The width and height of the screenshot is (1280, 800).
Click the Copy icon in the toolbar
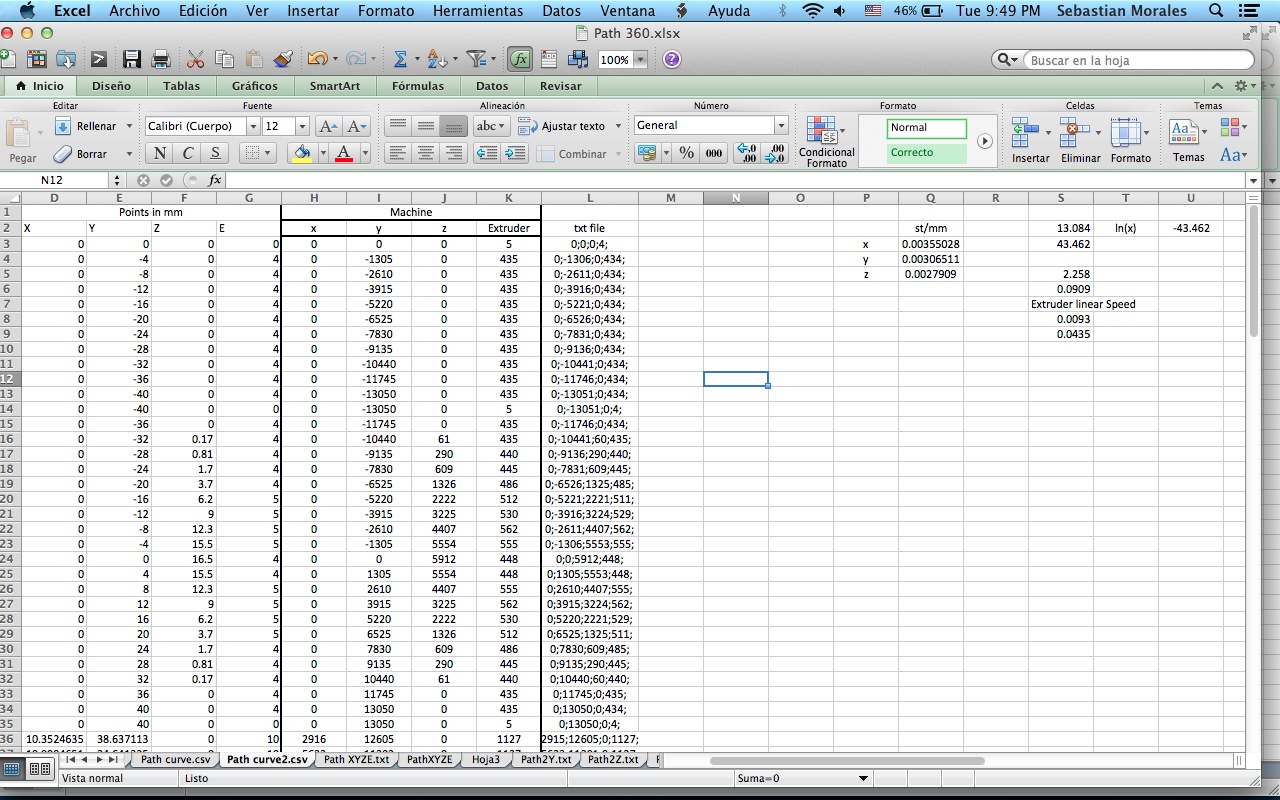(x=224, y=59)
